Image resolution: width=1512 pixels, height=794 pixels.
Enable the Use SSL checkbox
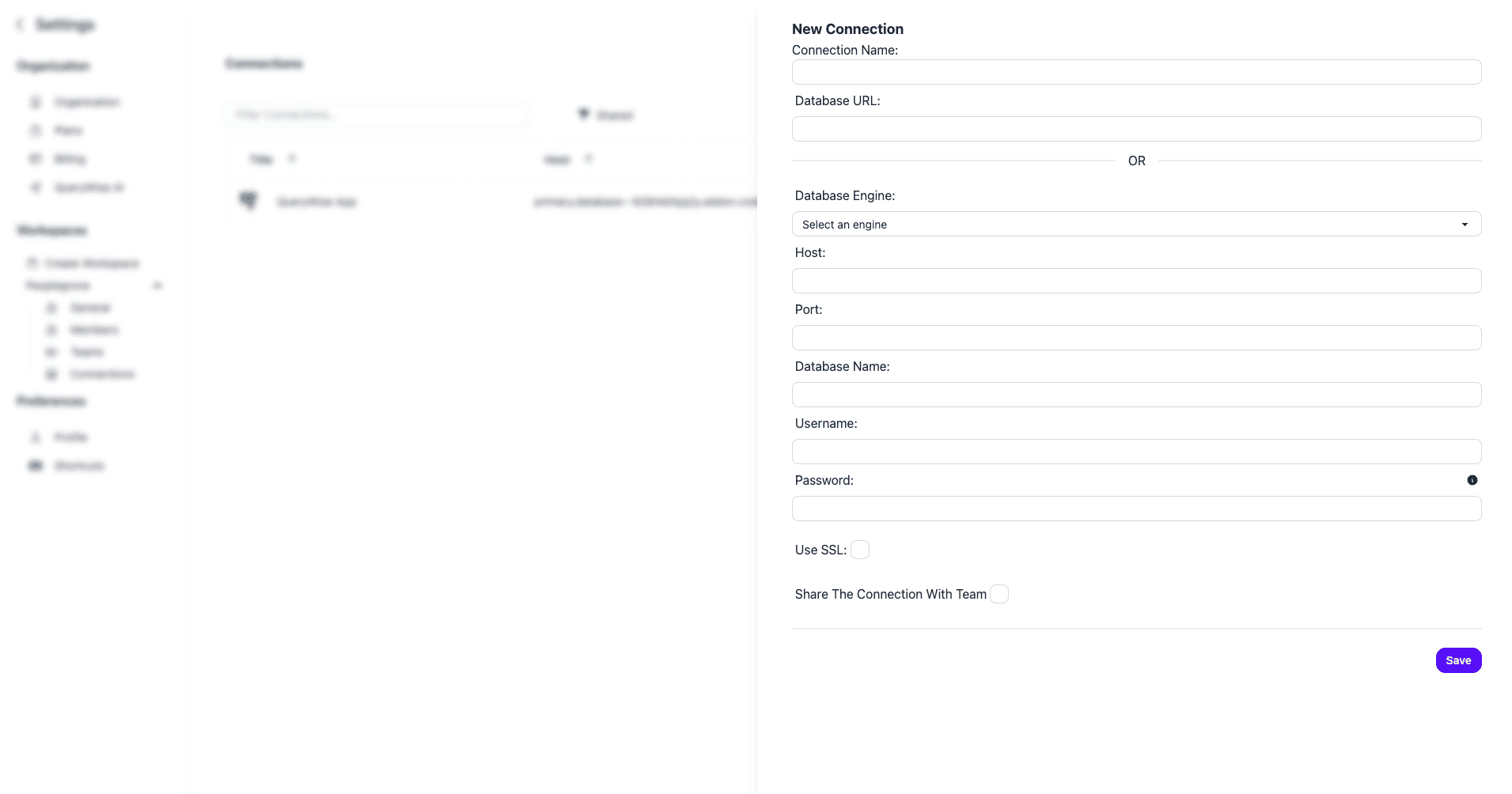pos(860,550)
